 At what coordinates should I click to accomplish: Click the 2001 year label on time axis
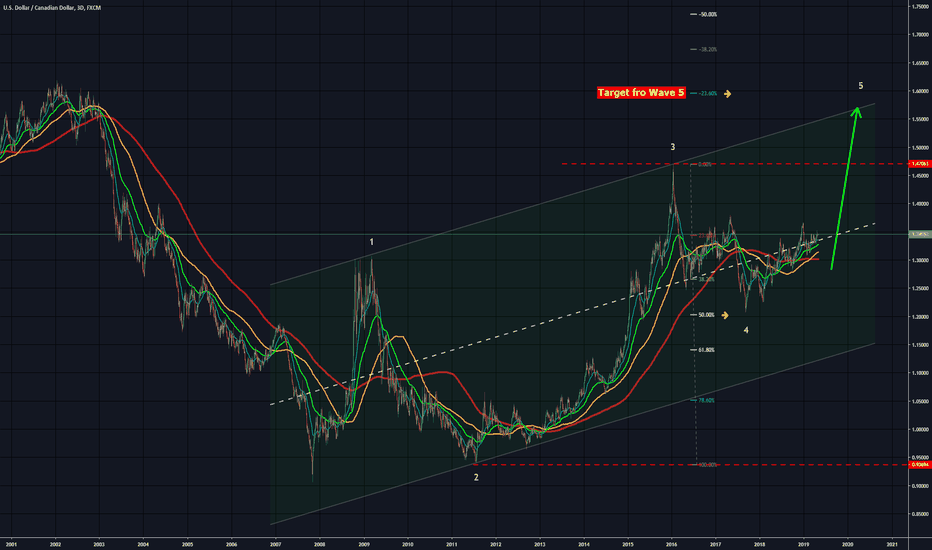tap(11, 544)
